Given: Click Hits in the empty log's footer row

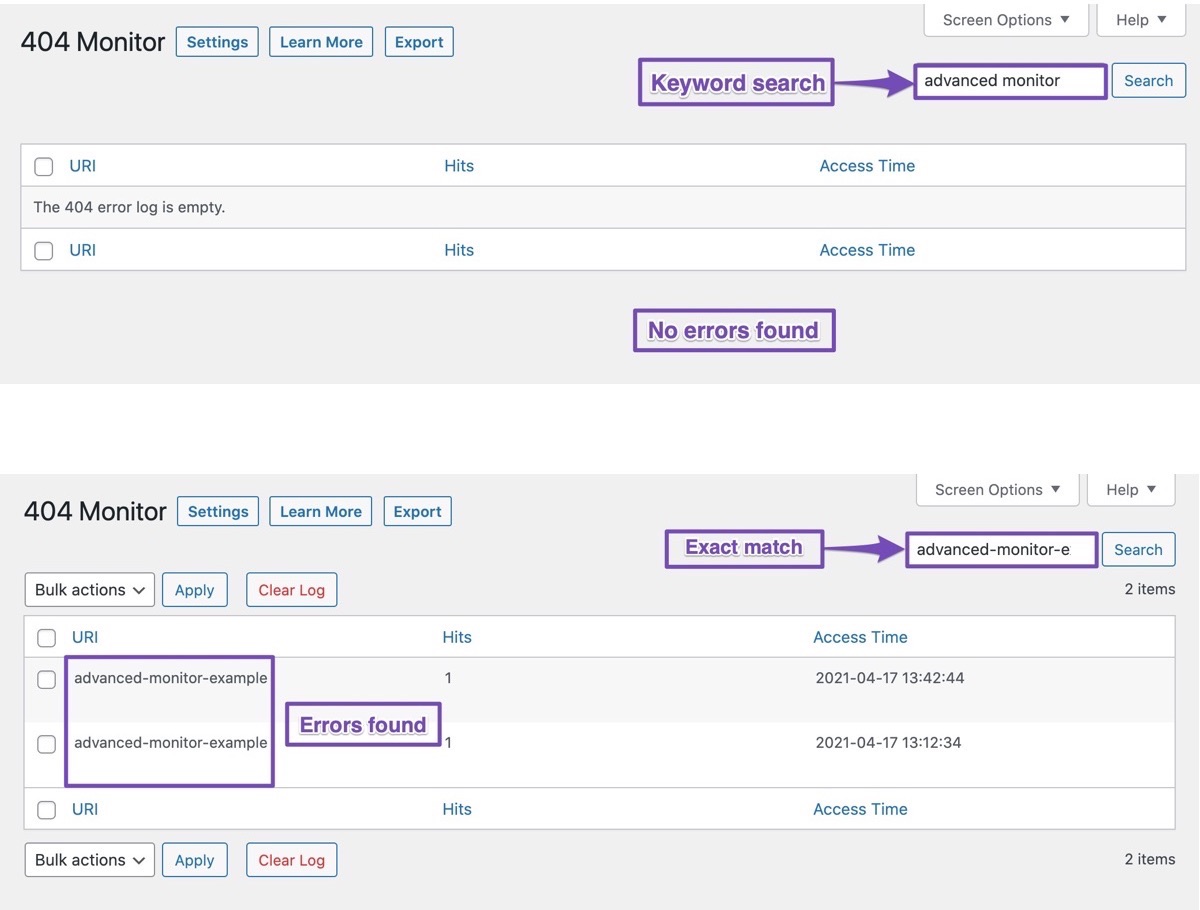Looking at the screenshot, I should (459, 250).
